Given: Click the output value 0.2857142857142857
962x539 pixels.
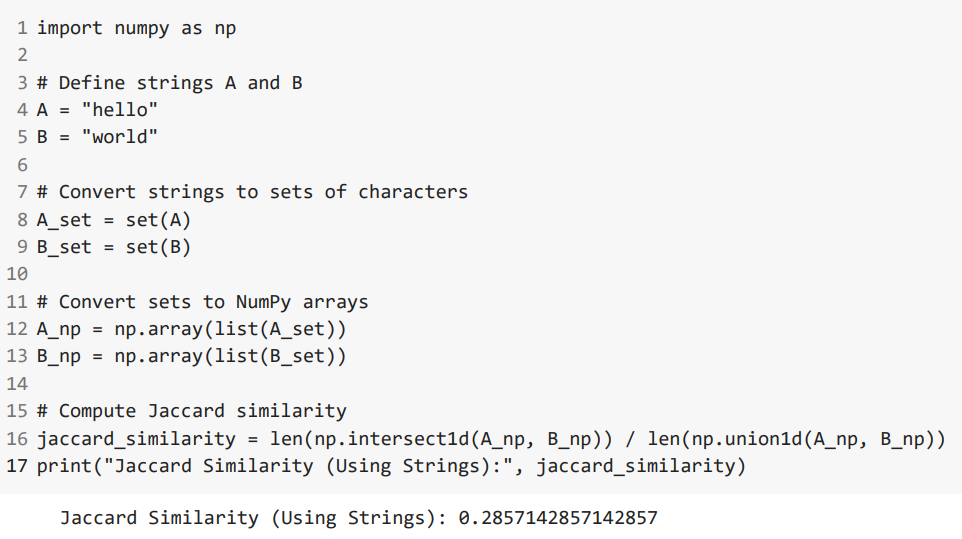Looking at the screenshot, I should [558, 518].
